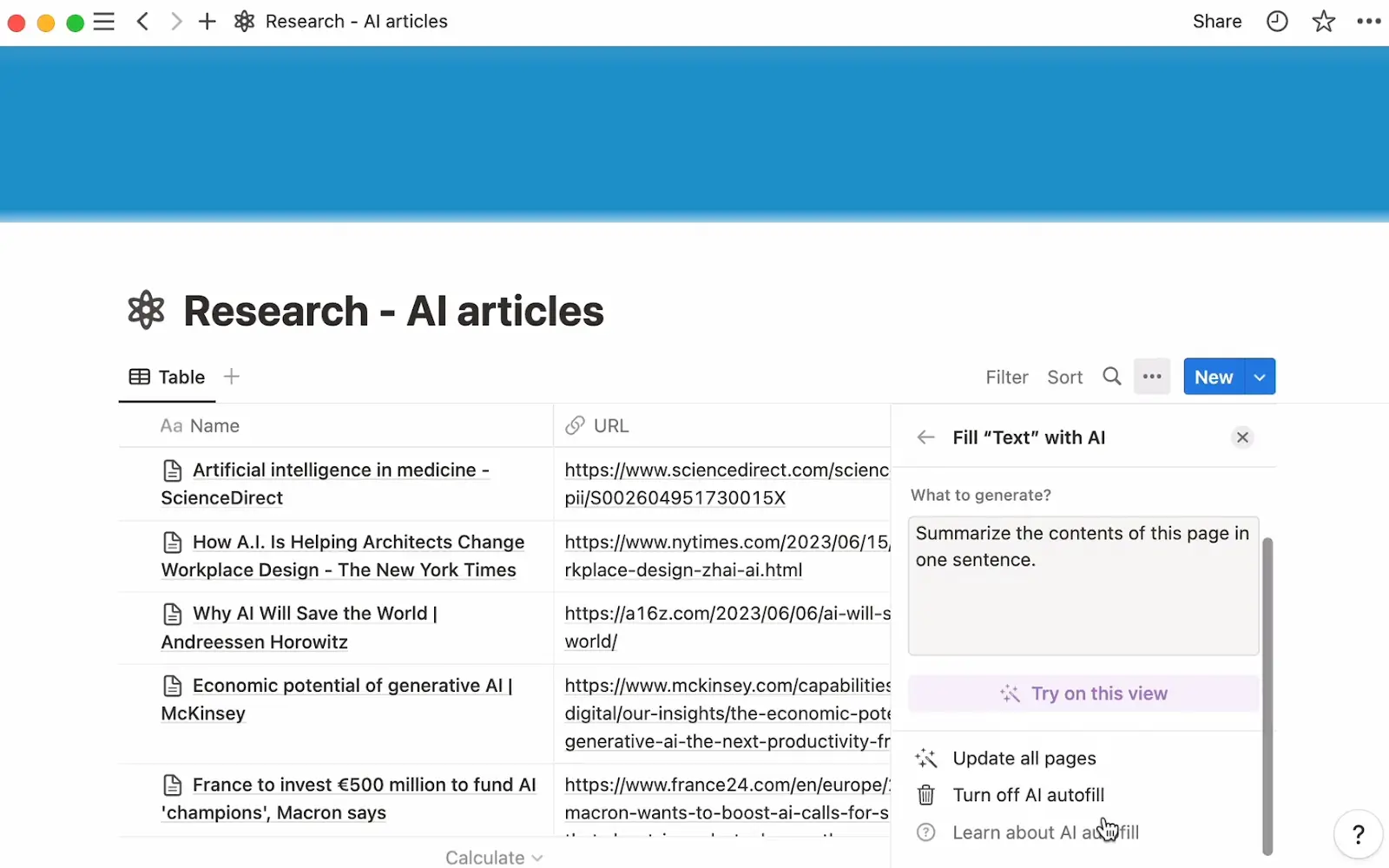Switch to the Table view tab
Image resolution: width=1389 pixels, height=868 pixels.
pos(166,376)
